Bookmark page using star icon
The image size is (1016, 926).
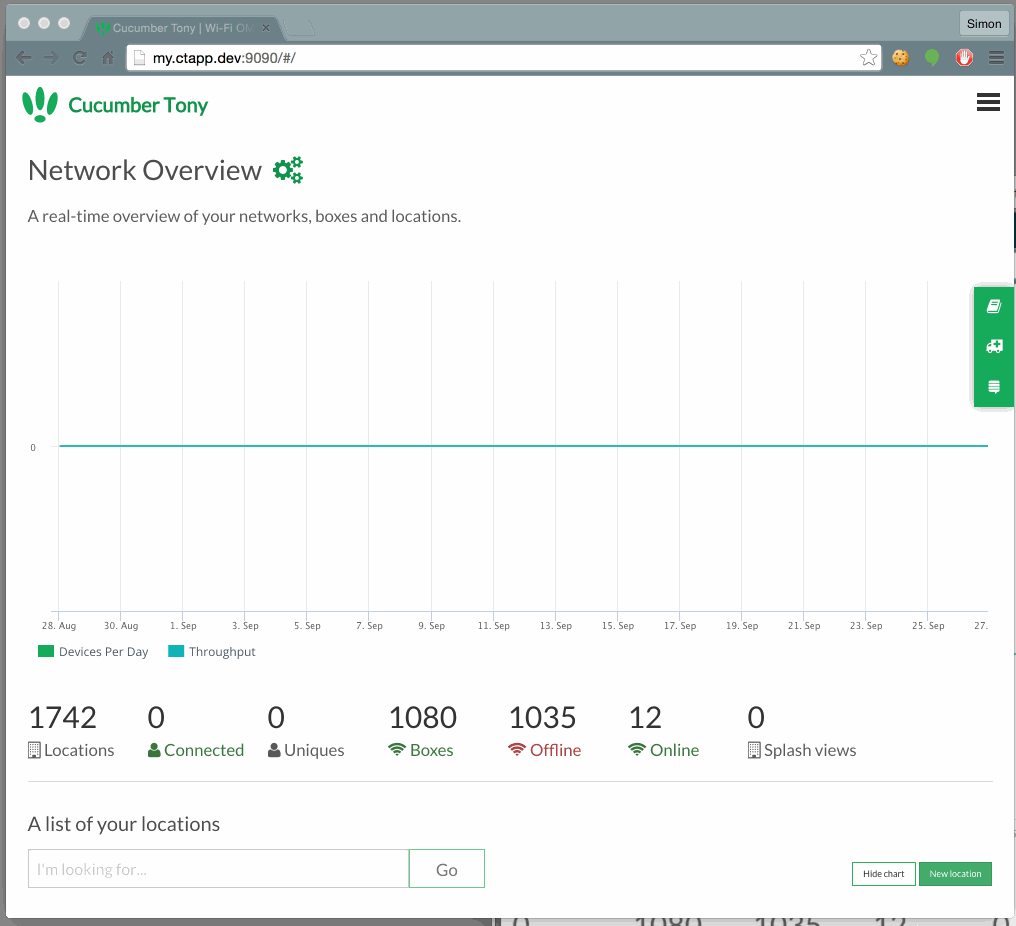point(868,58)
